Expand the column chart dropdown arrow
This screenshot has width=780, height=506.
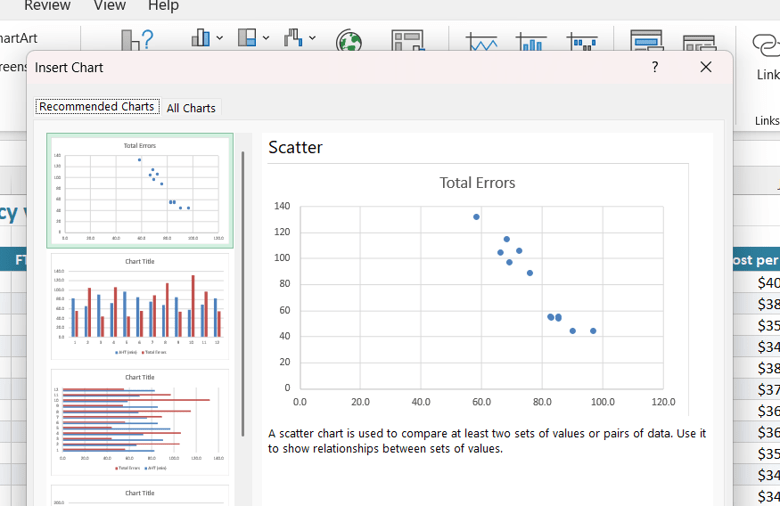(x=219, y=38)
